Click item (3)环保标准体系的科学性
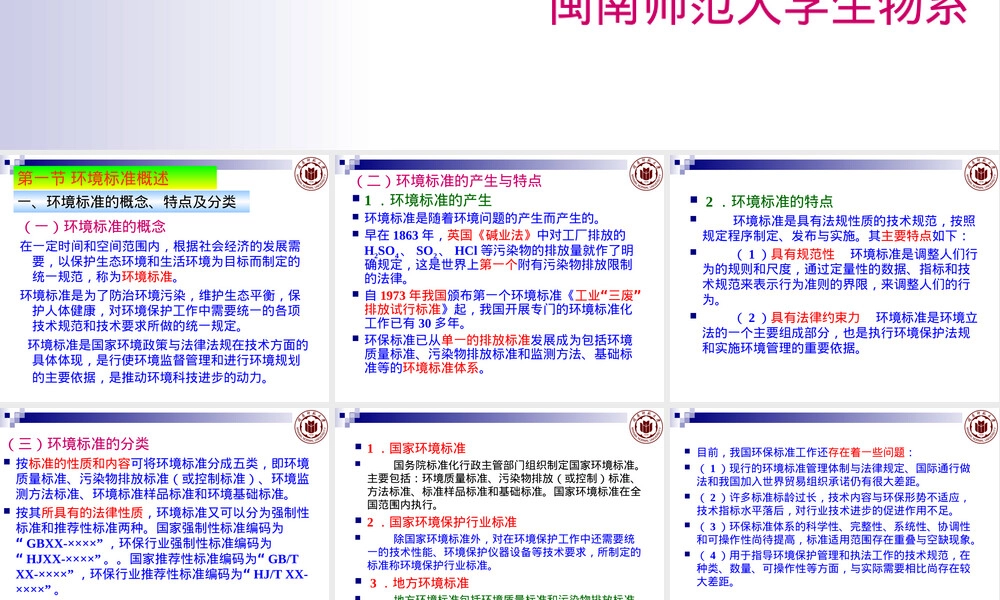The width and height of the screenshot is (1000, 600). coord(836,533)
